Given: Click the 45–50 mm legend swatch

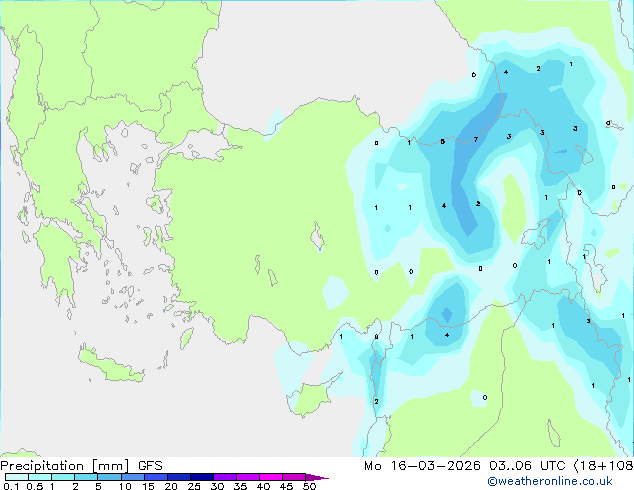Looking at the screenshot, I should [x=294, y=477].
